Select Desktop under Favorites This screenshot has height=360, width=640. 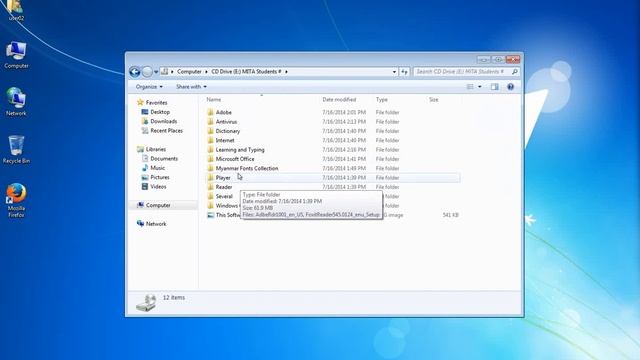pos(160,112)
